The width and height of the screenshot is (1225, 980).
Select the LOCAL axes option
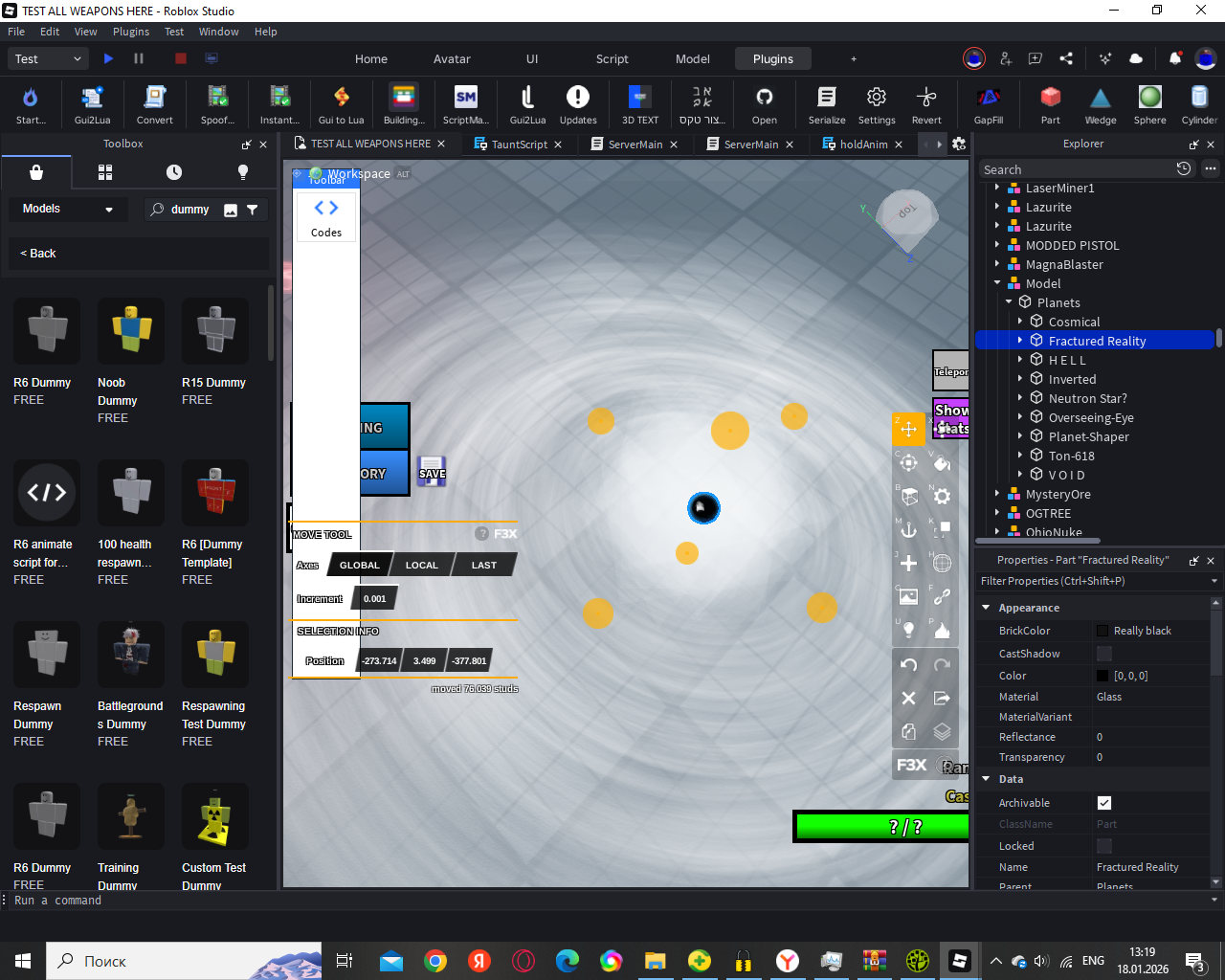click(421, 566)
